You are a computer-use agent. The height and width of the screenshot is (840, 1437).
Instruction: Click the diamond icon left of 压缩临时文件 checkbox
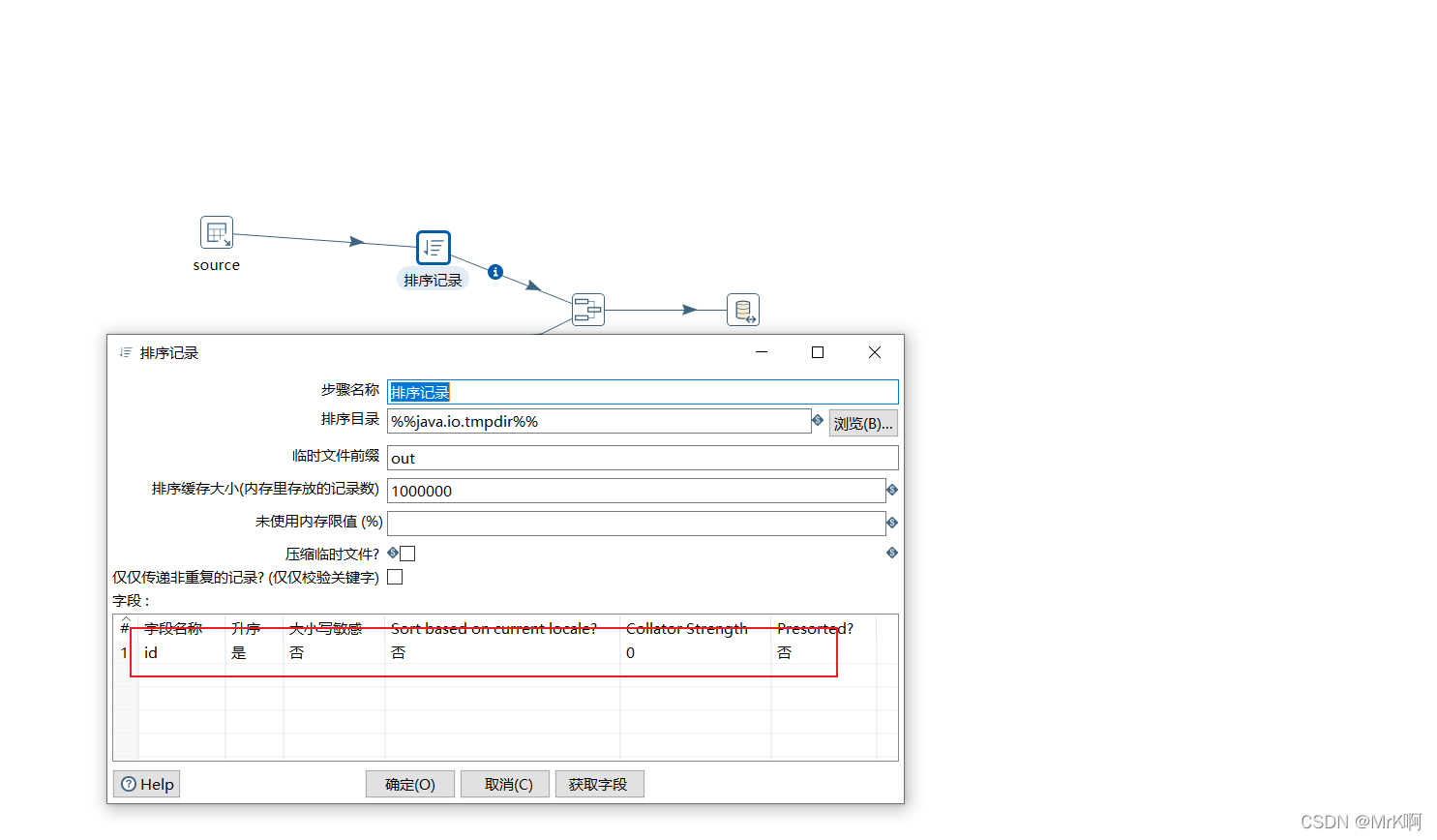[x=393, y=553]
